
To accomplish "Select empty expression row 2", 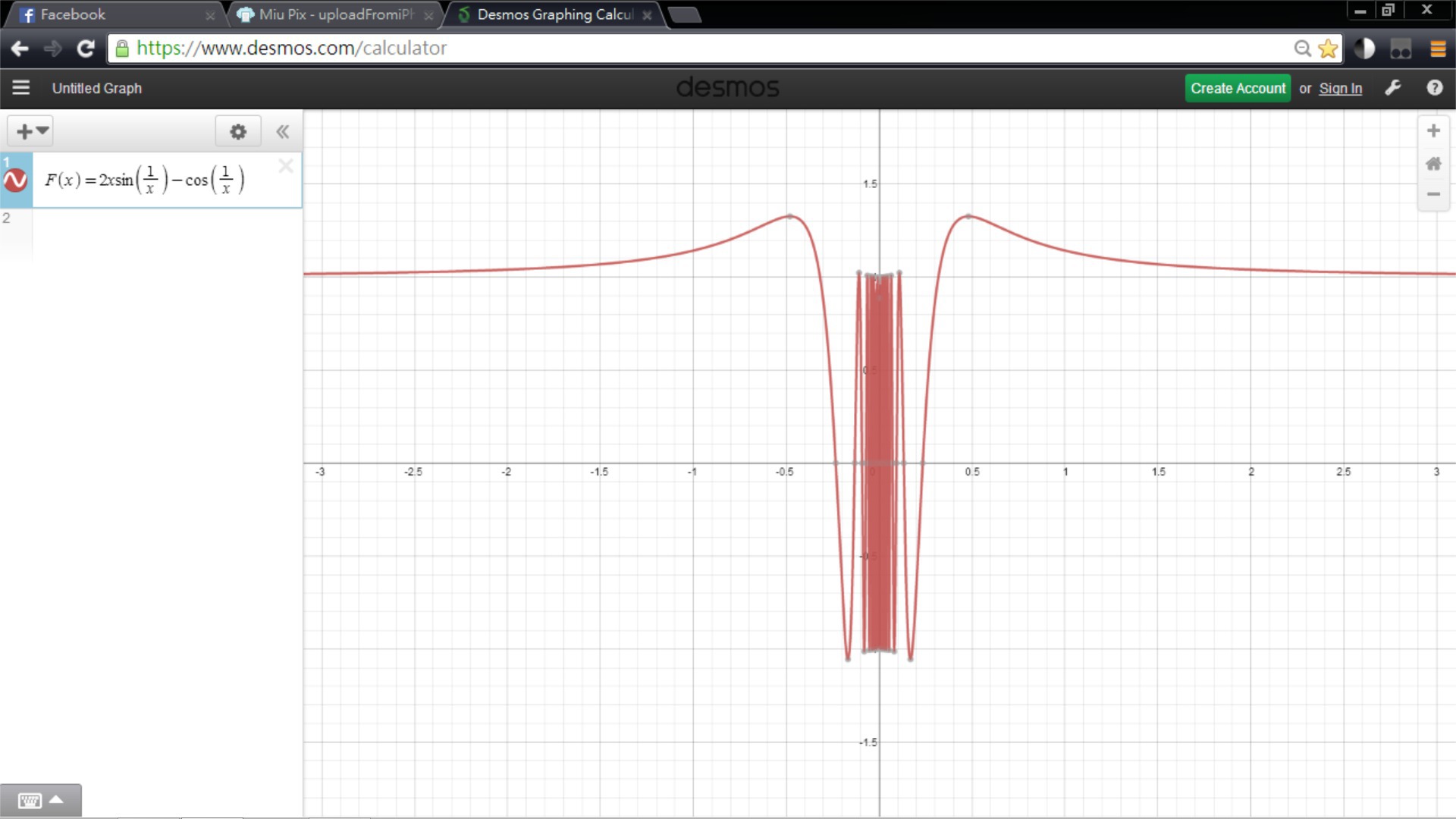I will tap(167, 227).
